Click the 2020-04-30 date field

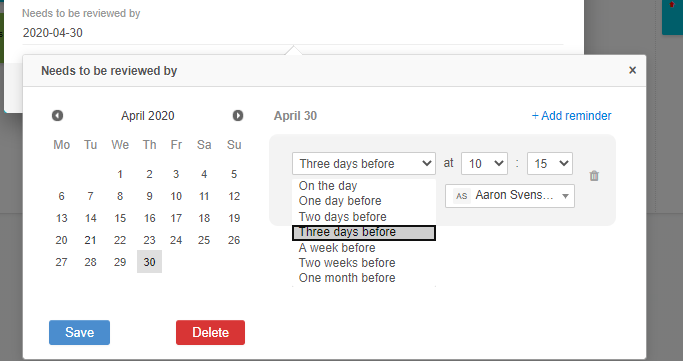tap(293, 33)
